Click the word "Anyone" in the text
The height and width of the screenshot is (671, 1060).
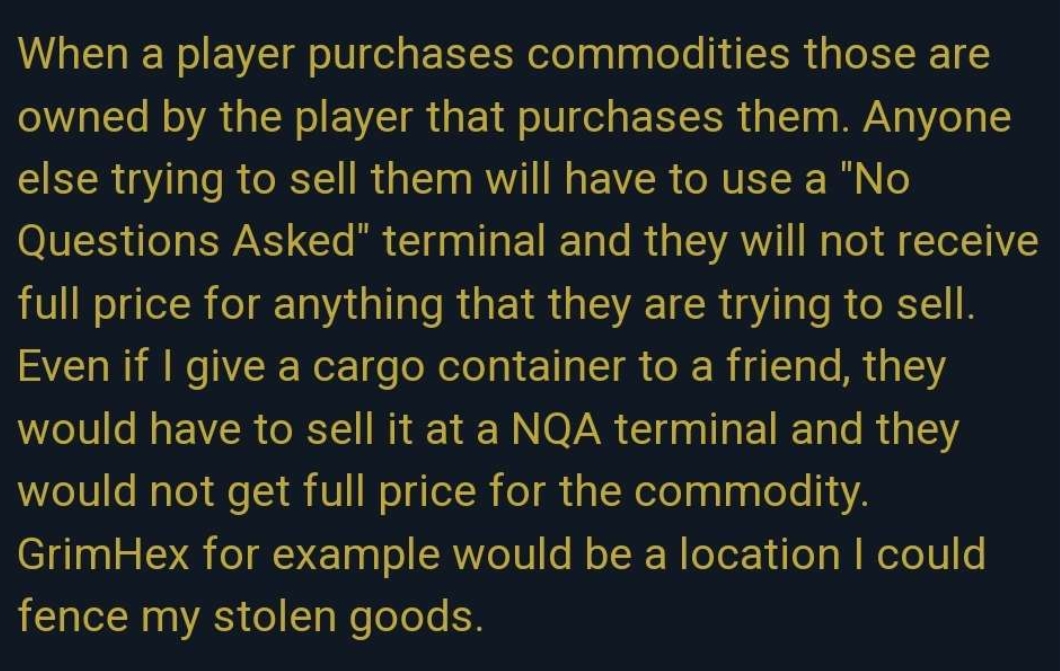pyautogui.click(x=937, y=119)
